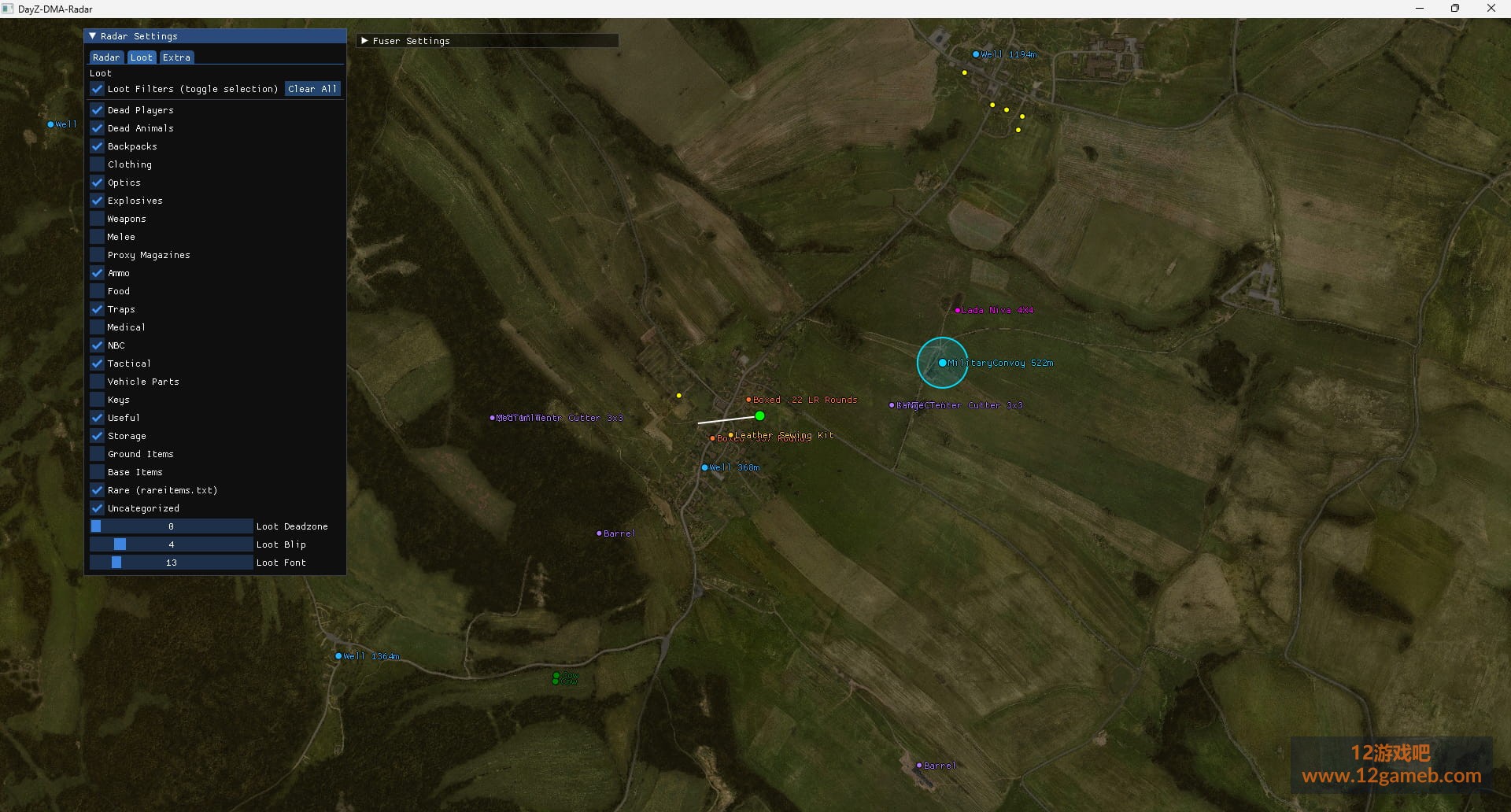Toggle the NBC filter
1511x812 pixels.
(x=97, y=345)
